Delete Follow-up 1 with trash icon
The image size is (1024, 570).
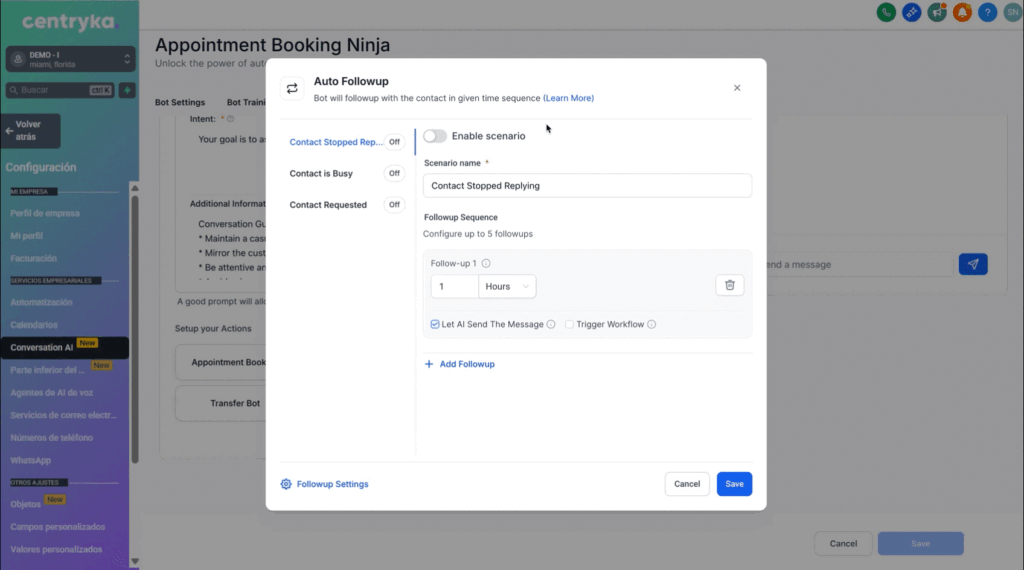[729, 285]
